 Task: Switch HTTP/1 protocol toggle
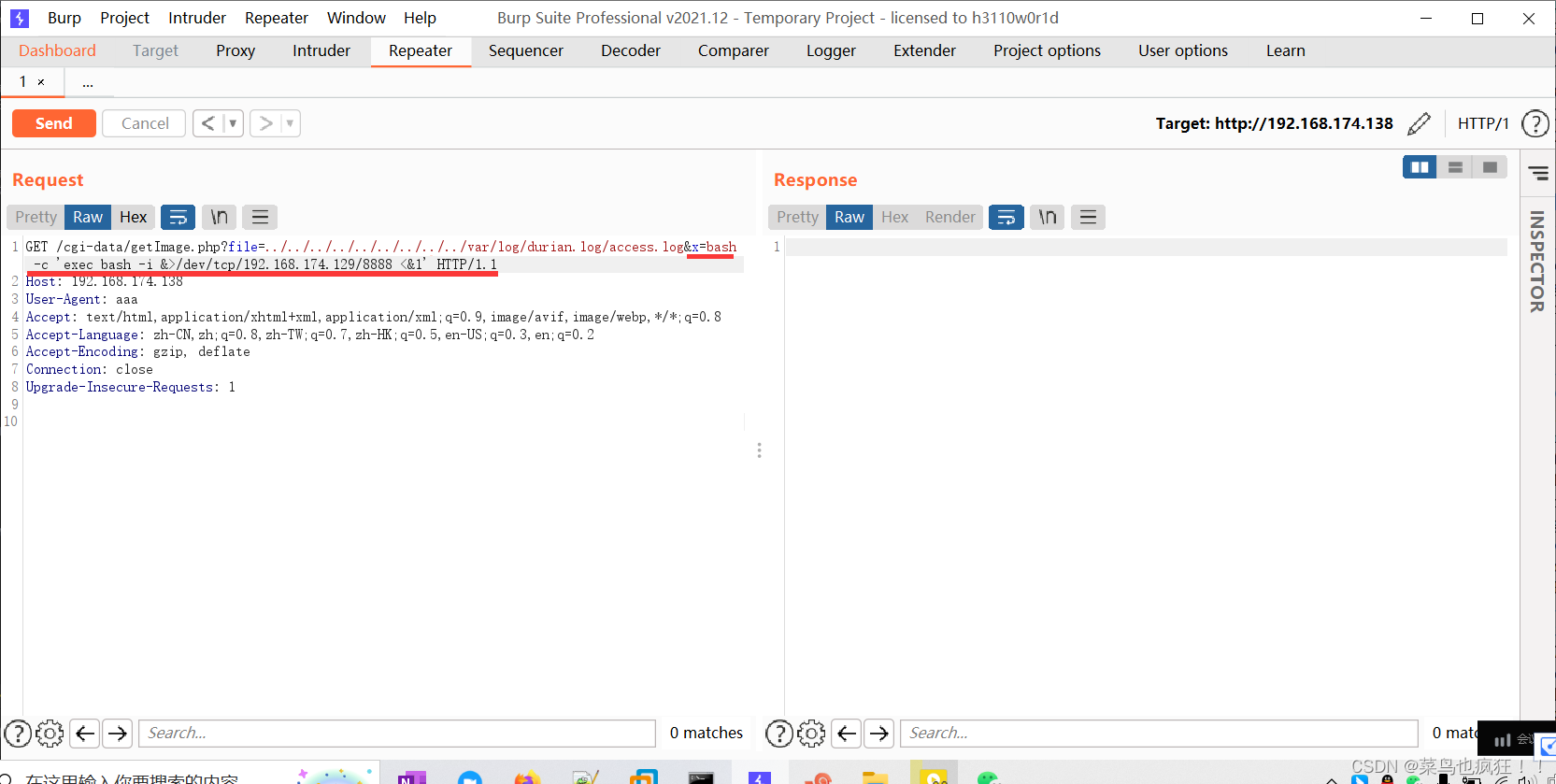[1483, 123]
